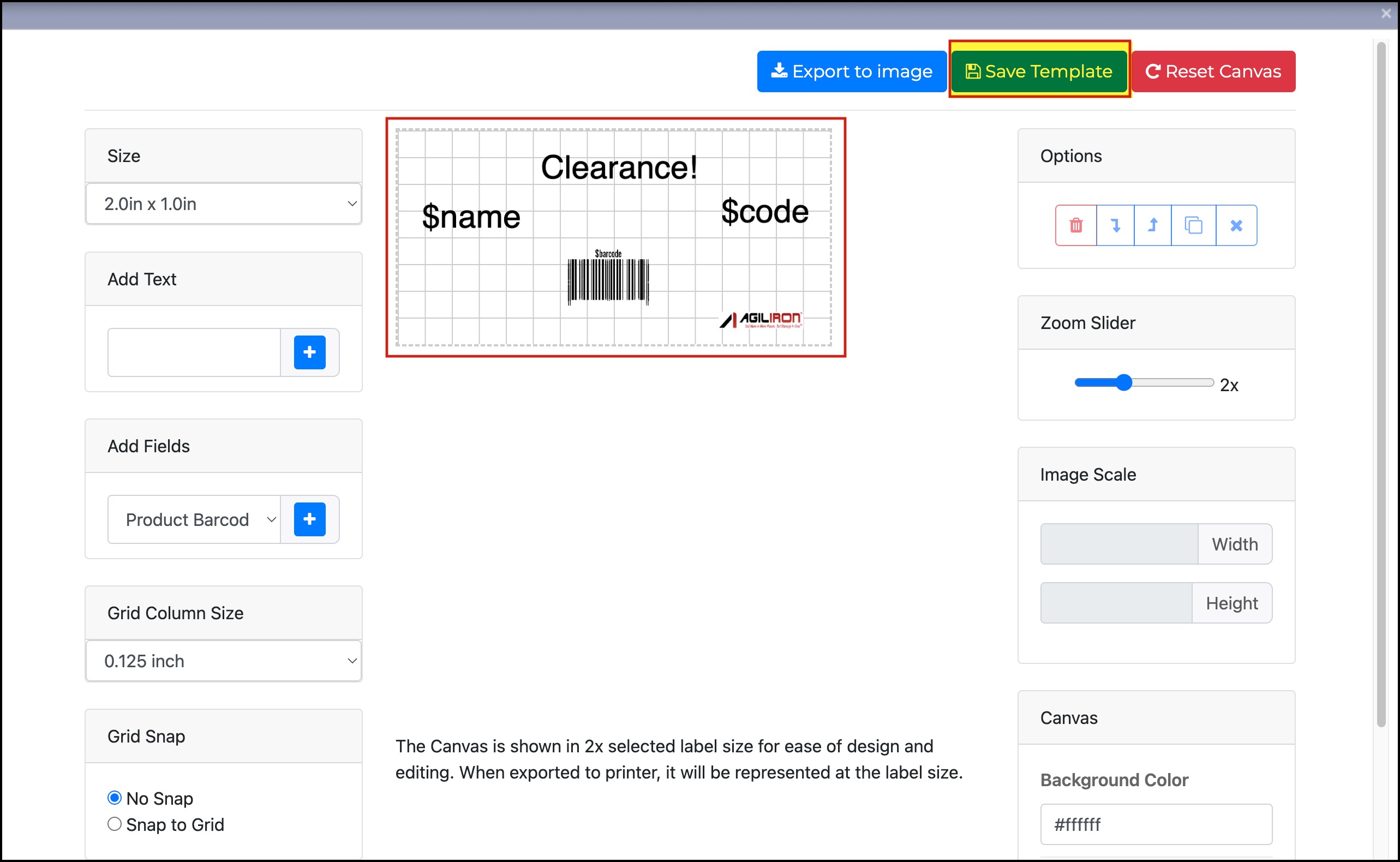Screen dimensions: 1400x862
Task: Click the bring-forward arrow icon in Options
Action: click(1153, 225)
